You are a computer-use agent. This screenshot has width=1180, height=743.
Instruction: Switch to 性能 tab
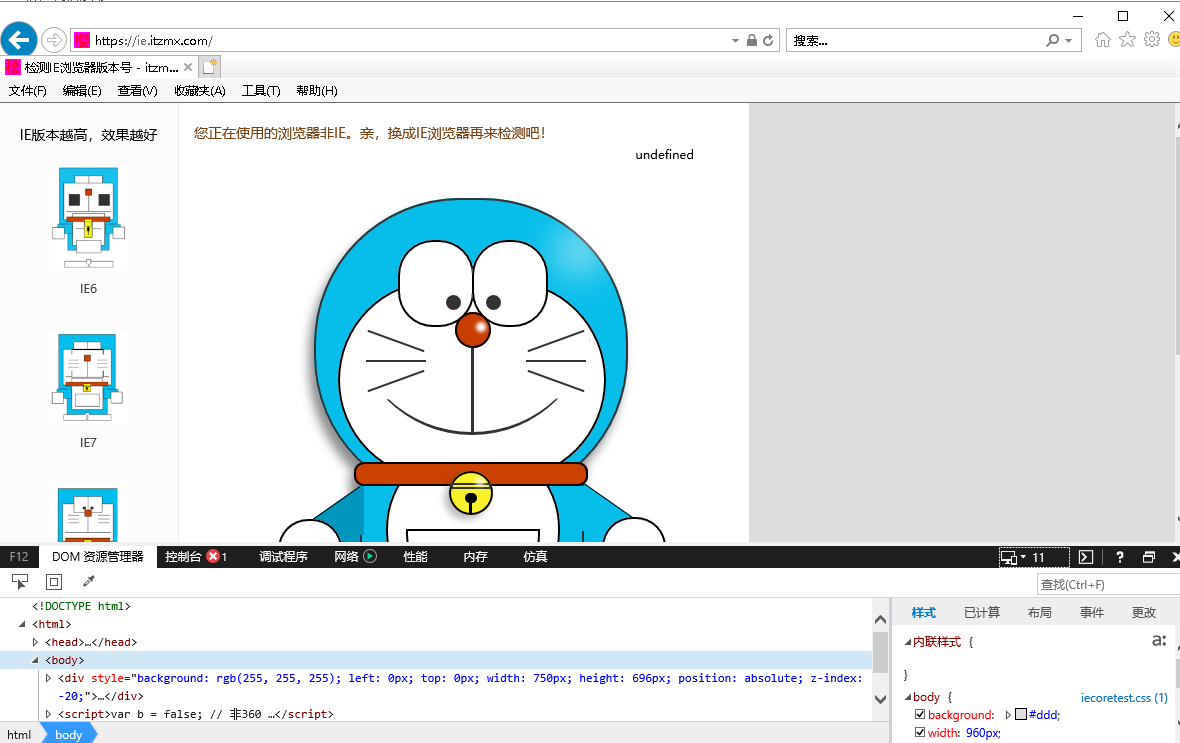click(415, 556)
